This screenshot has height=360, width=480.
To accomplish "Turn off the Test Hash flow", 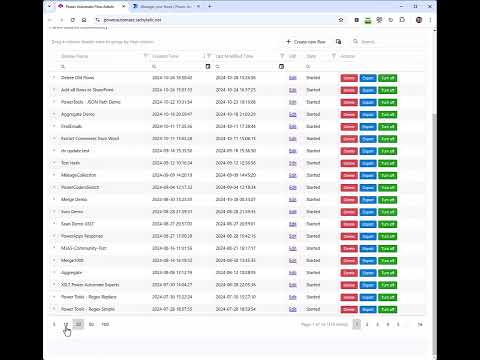I will pos(388,163).
